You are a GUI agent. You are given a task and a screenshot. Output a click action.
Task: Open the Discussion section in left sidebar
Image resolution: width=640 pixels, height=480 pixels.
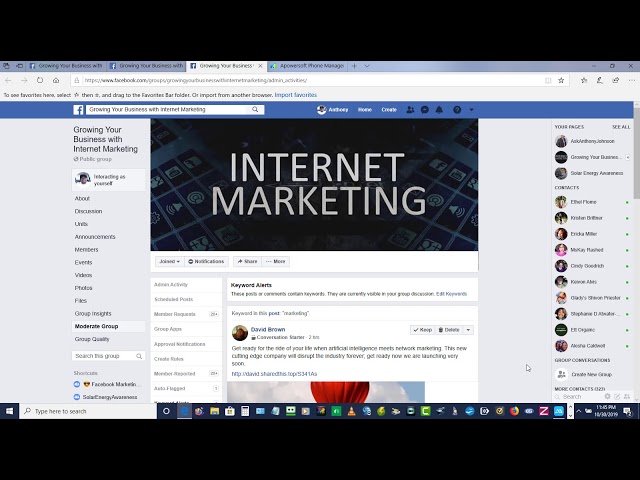88,211
